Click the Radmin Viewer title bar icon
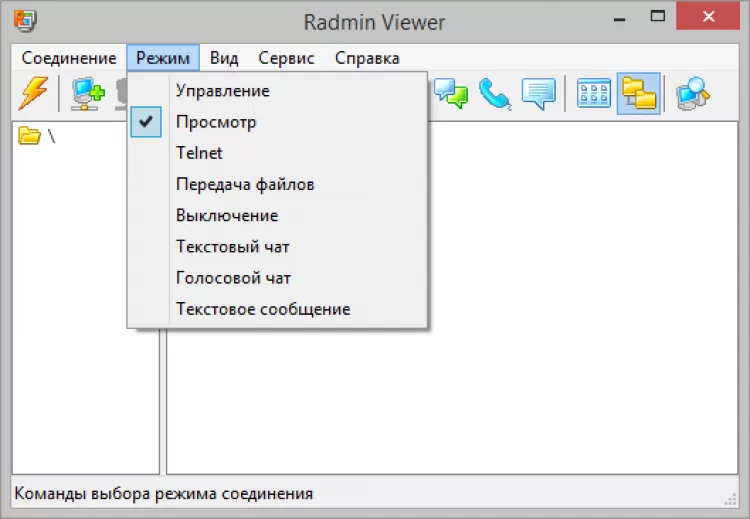This screenshot has height=519, width=750. click(x=25, y=21)
